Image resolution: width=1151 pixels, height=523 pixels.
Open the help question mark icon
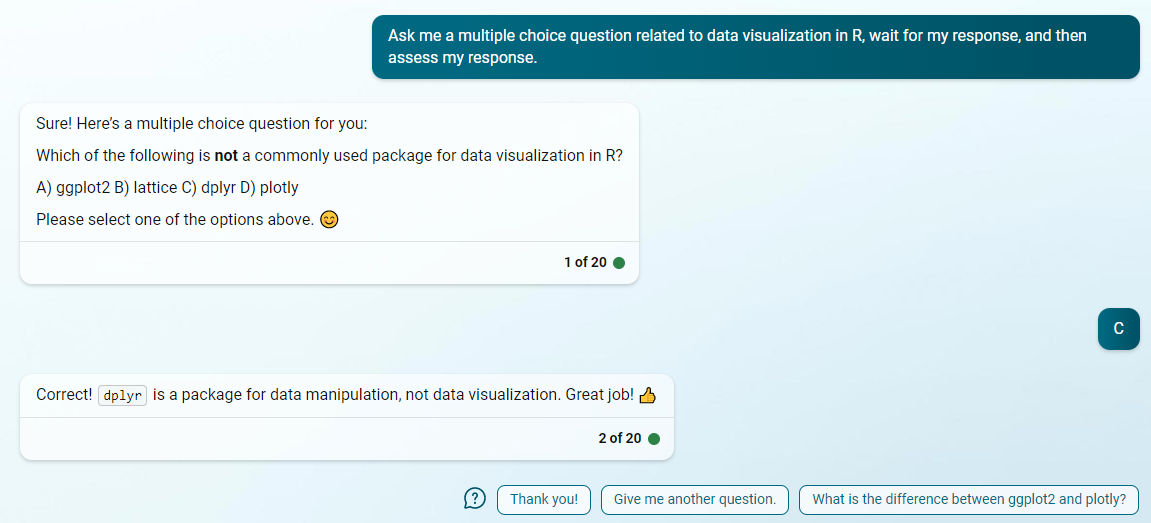click(475, 499)
